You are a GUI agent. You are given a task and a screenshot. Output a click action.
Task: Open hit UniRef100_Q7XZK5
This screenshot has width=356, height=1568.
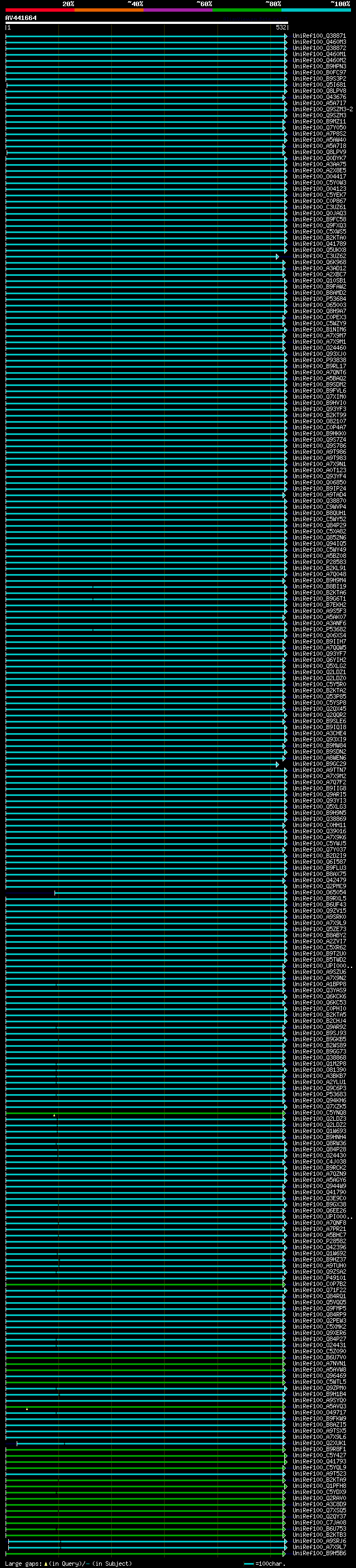[319, 1106]
